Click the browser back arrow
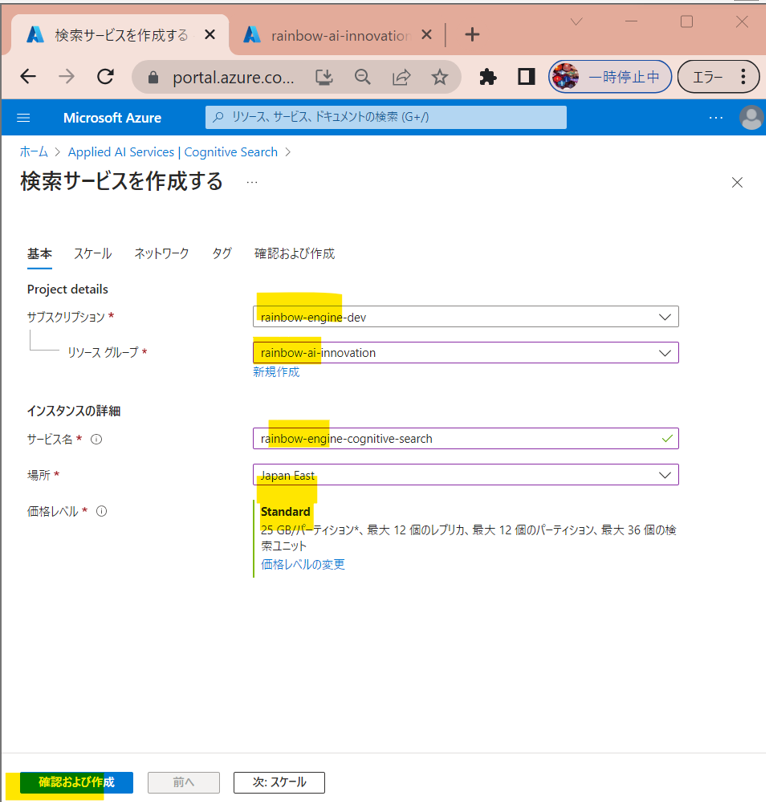 click(x=28, y=77)
